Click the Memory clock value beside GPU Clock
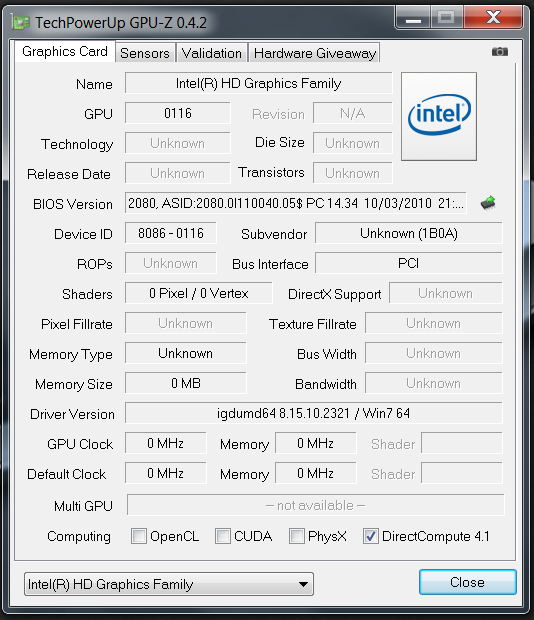The image size is (534, 620). (x=316, y=443)
